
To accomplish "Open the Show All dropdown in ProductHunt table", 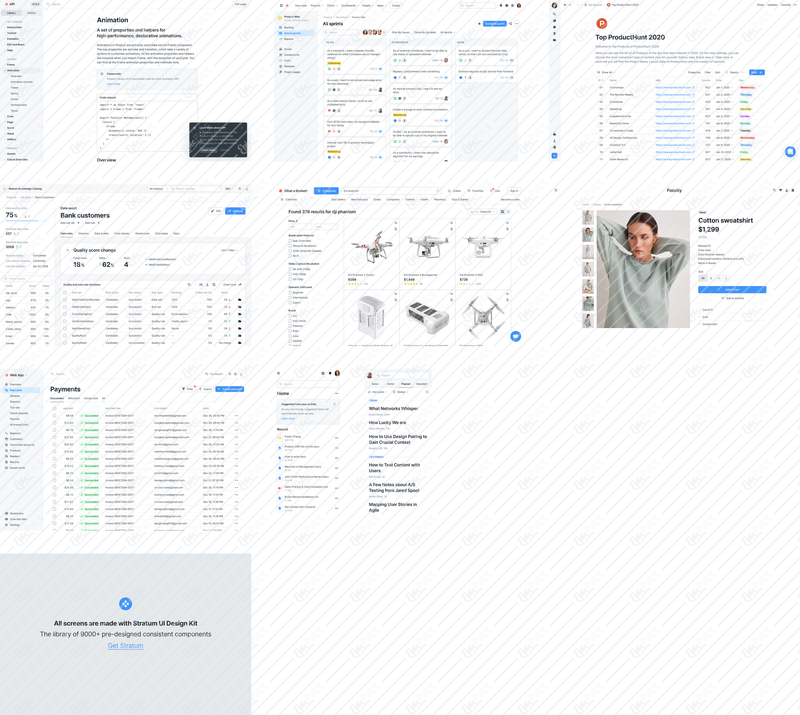I will (x=607, y=72).
